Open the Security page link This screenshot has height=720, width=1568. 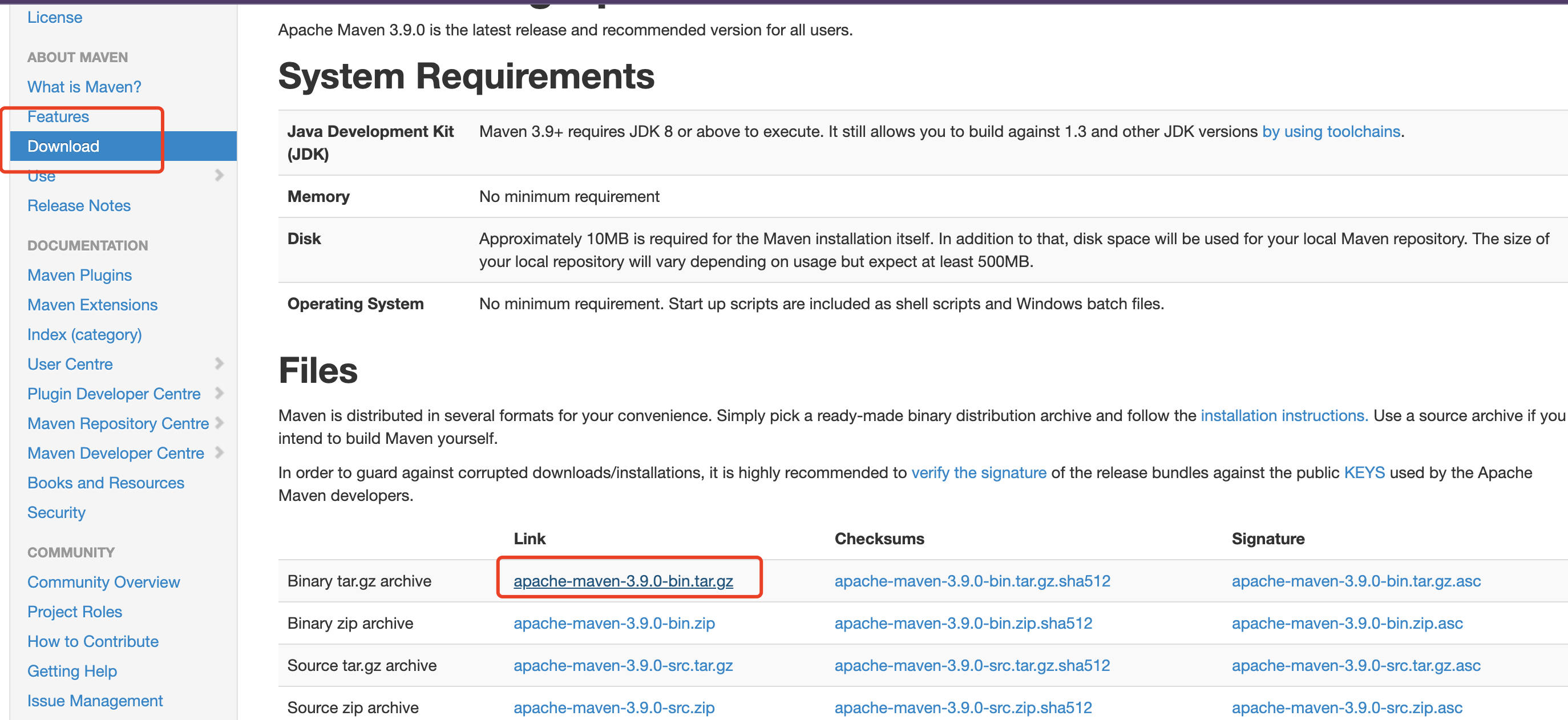[56, 512]
